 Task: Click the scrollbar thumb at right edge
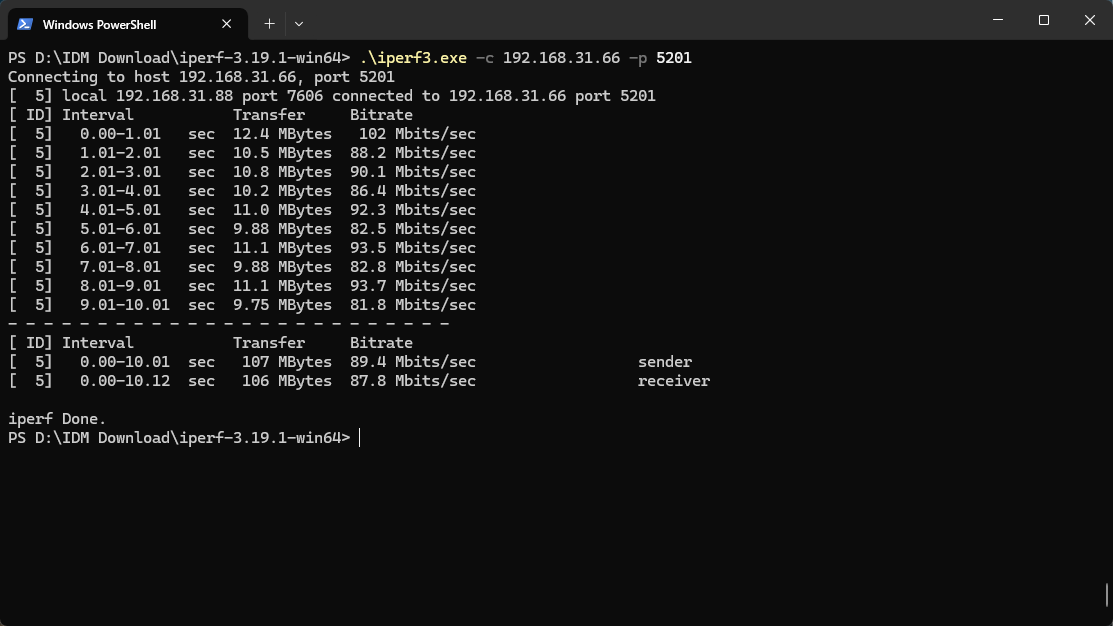click(x=1108, y=595)
